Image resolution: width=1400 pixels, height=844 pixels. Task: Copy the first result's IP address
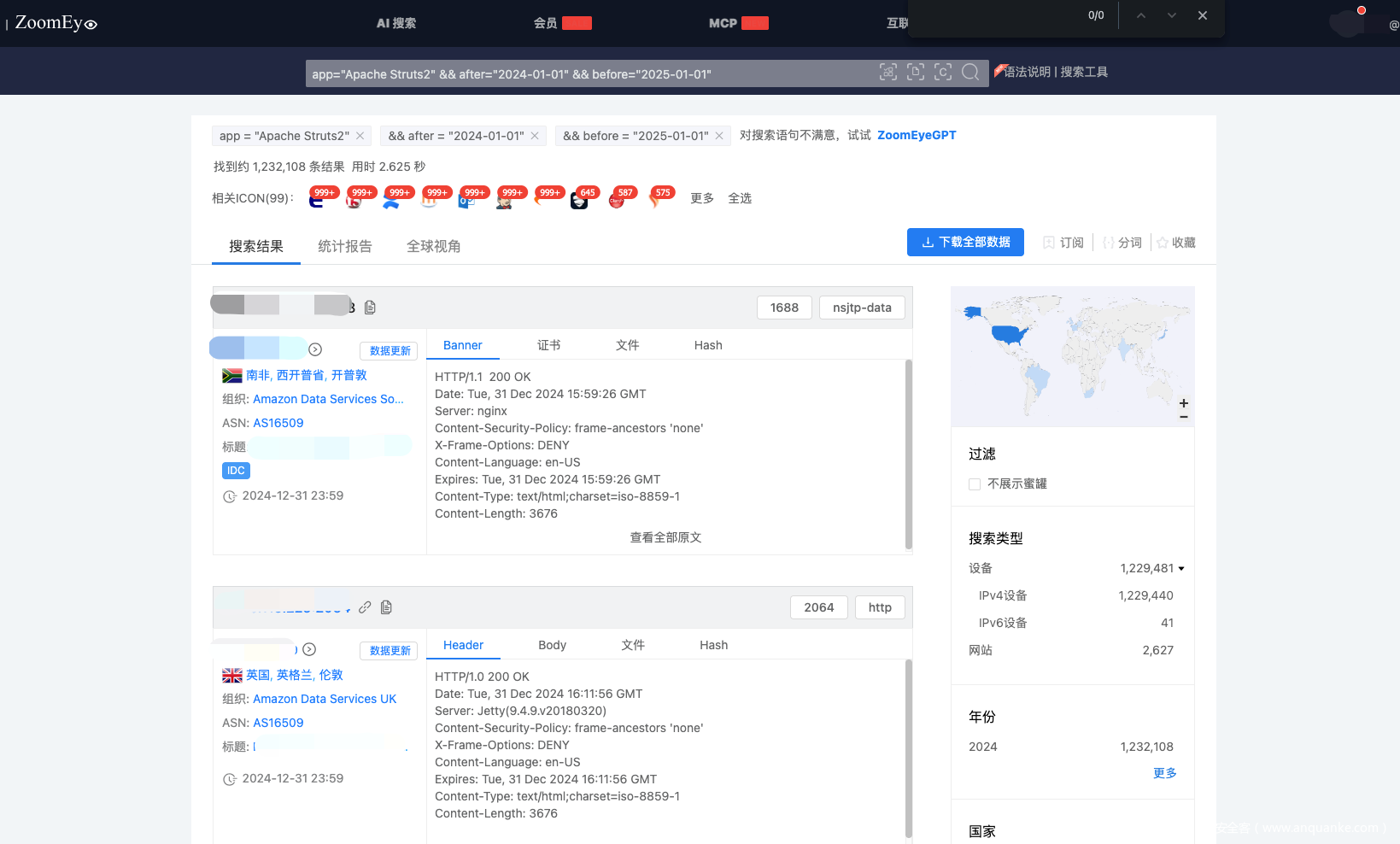[x=370, y=308]
